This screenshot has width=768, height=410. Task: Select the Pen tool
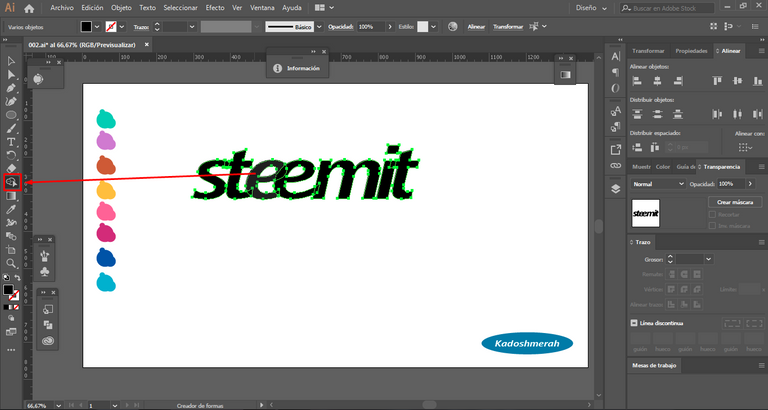11,88
